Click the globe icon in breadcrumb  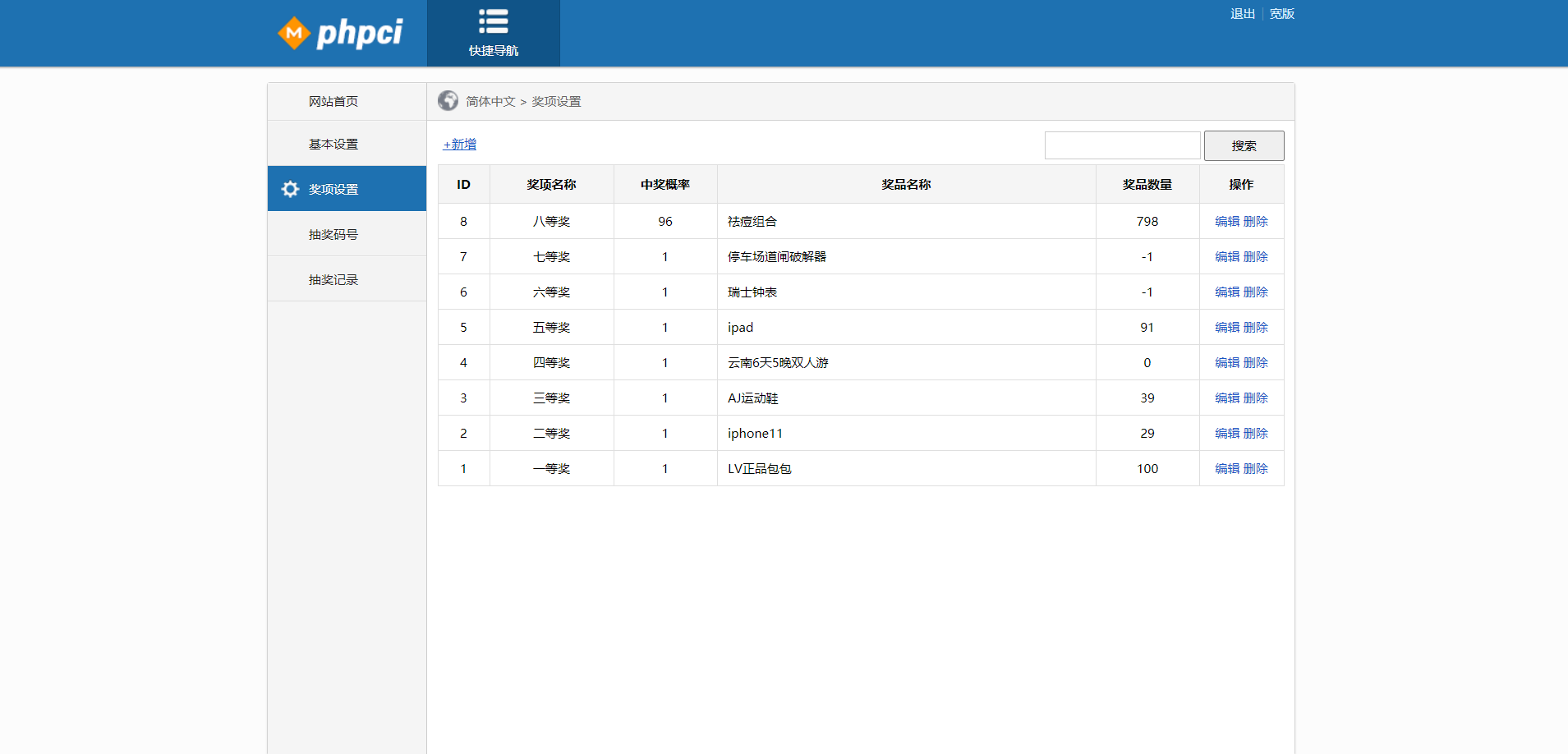448,101
